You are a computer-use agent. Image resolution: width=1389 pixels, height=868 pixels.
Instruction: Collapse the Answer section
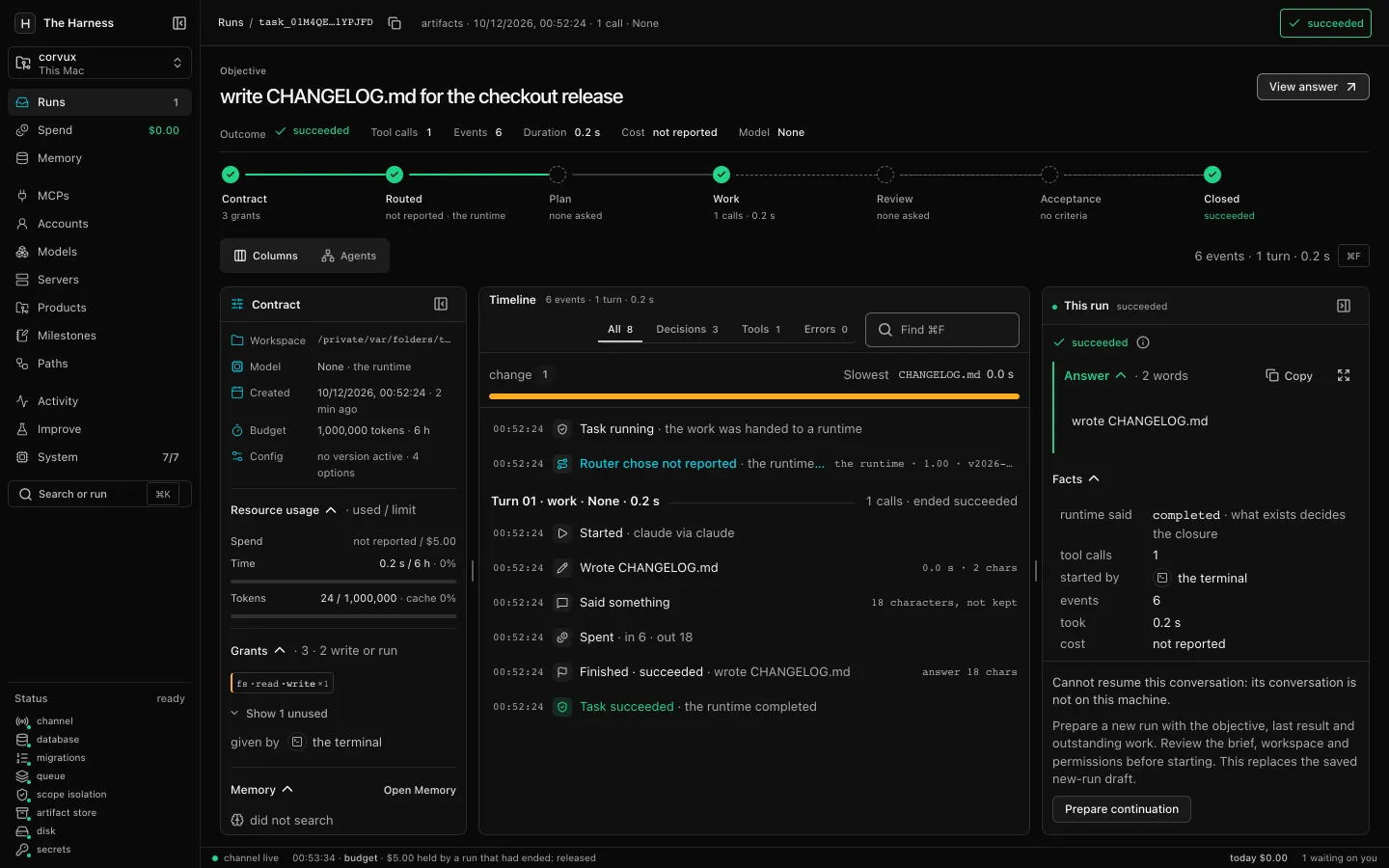tap(1095, 376)
